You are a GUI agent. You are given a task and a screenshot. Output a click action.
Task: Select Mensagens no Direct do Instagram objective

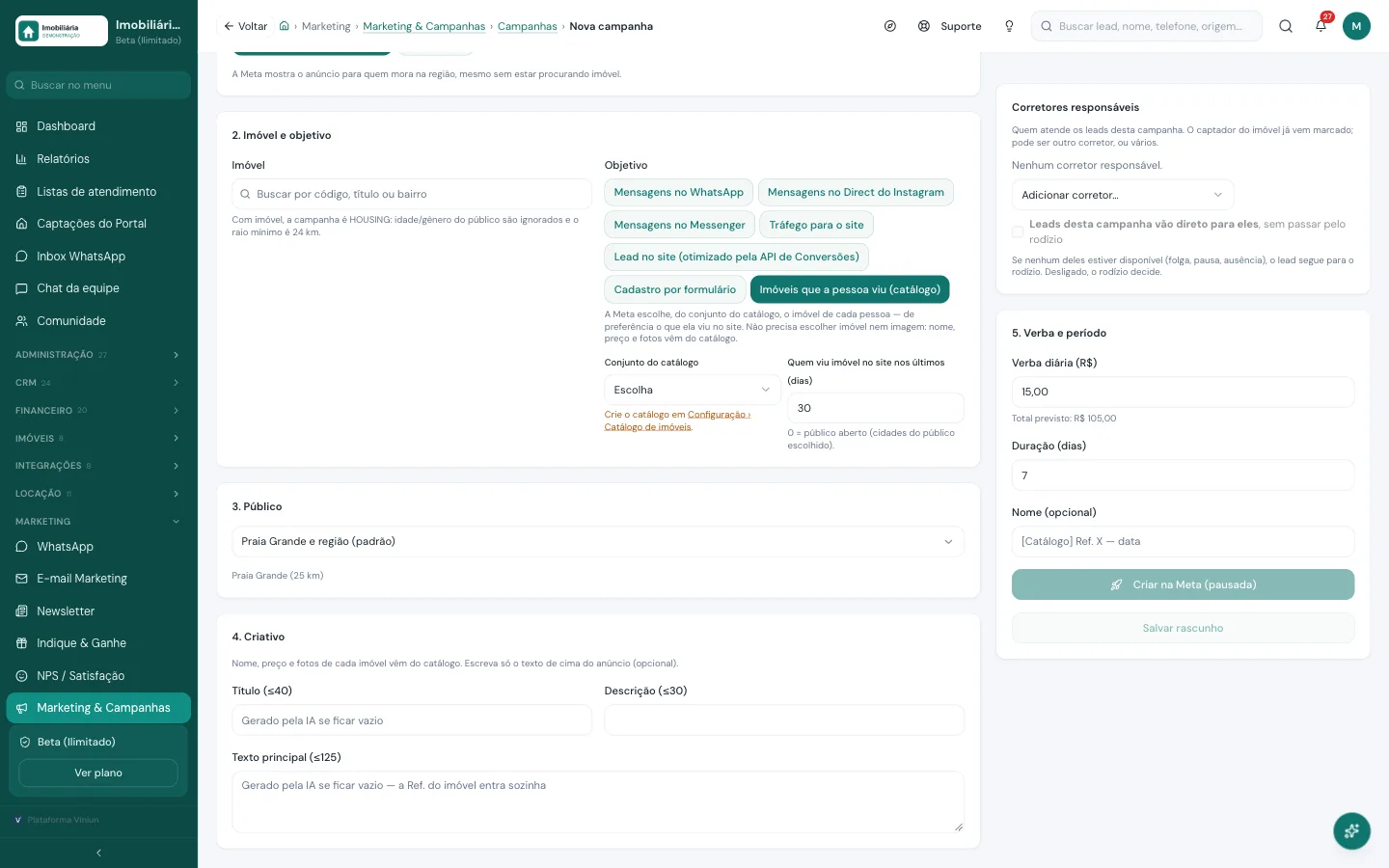856,193
